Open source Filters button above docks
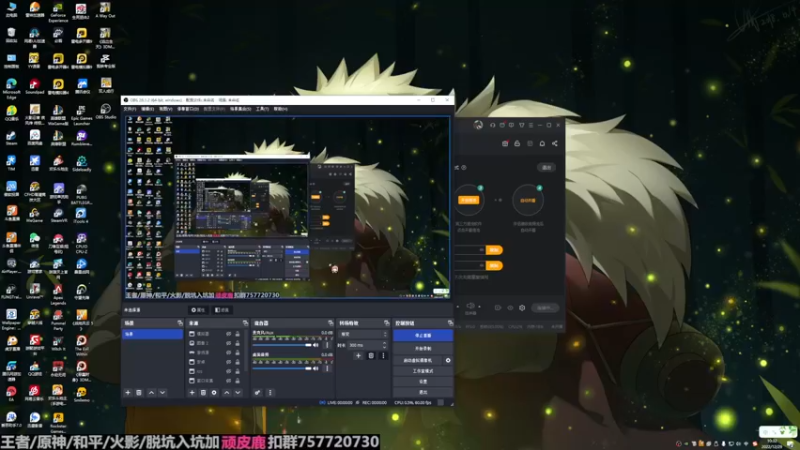Image resolution: width=800 pixels, height=450 pixels. point(222,310)
